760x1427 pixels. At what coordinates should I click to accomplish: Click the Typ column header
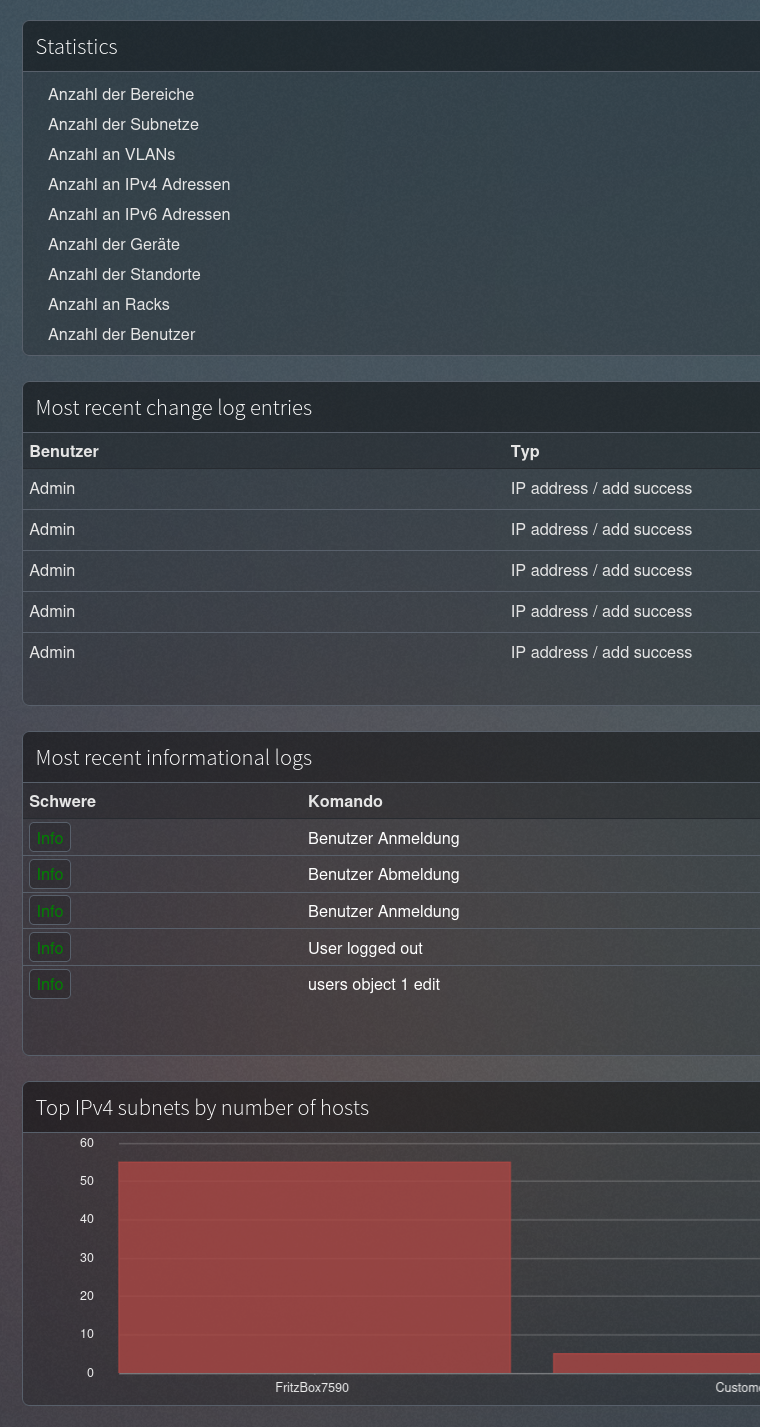[525, 451]
